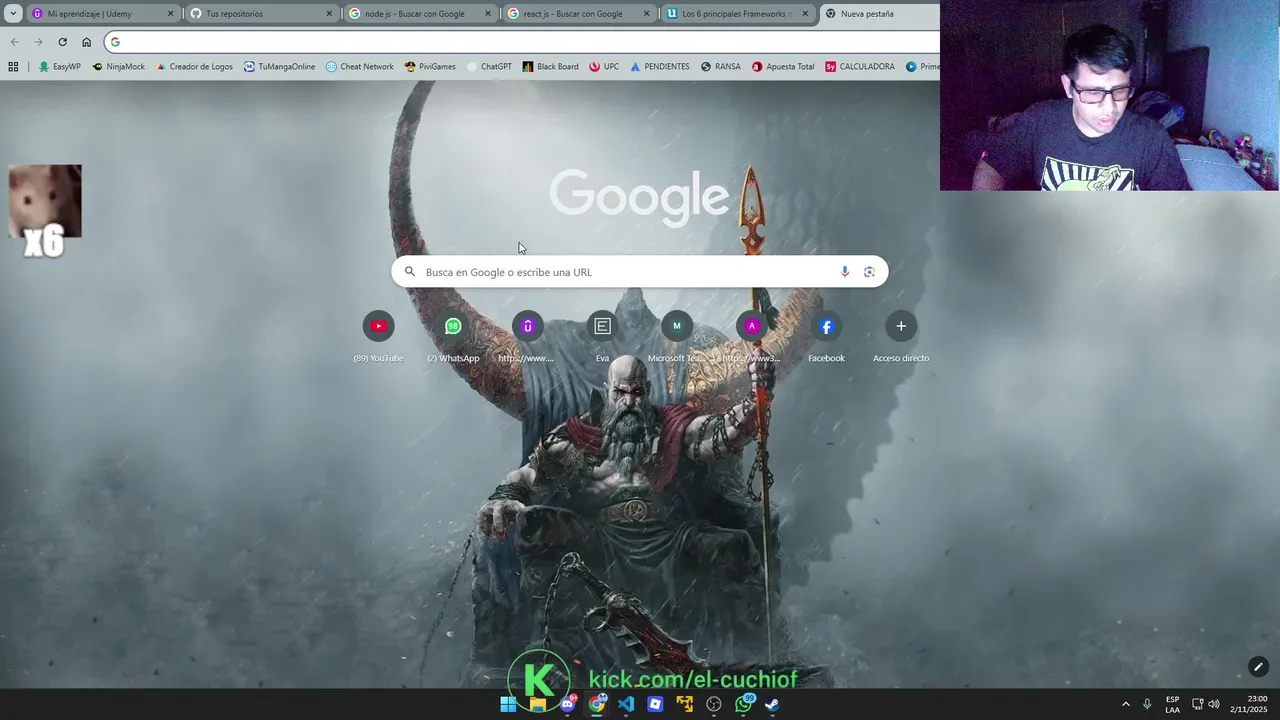Show hidden system tray icons
Screen dimensions: 1280x720
[x=1125, y=704]
